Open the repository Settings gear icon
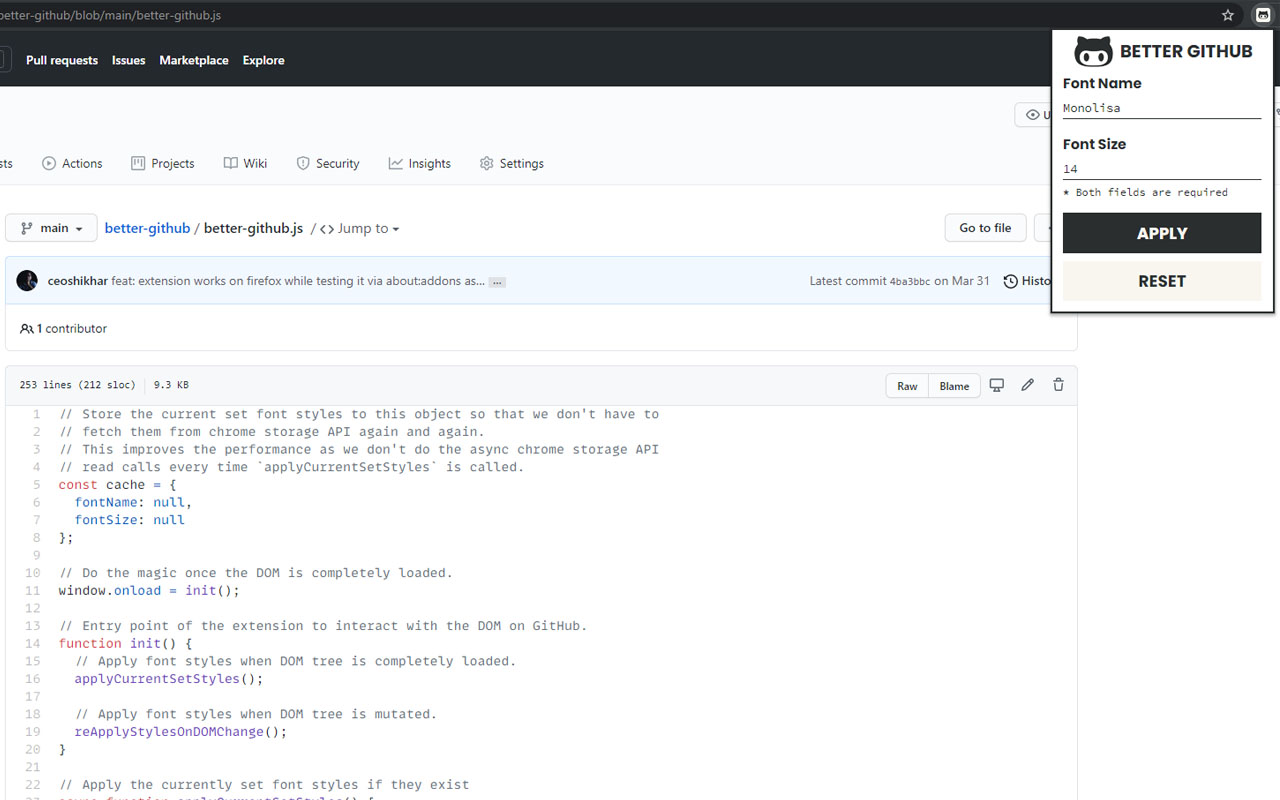The width and height of the screenshot is (1280, 800). (x=486, y=163)
